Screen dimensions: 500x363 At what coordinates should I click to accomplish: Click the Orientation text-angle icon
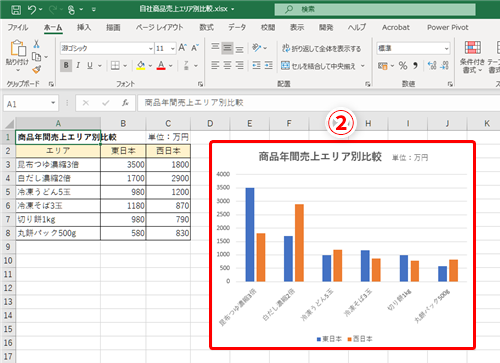[x=257, y=48]
